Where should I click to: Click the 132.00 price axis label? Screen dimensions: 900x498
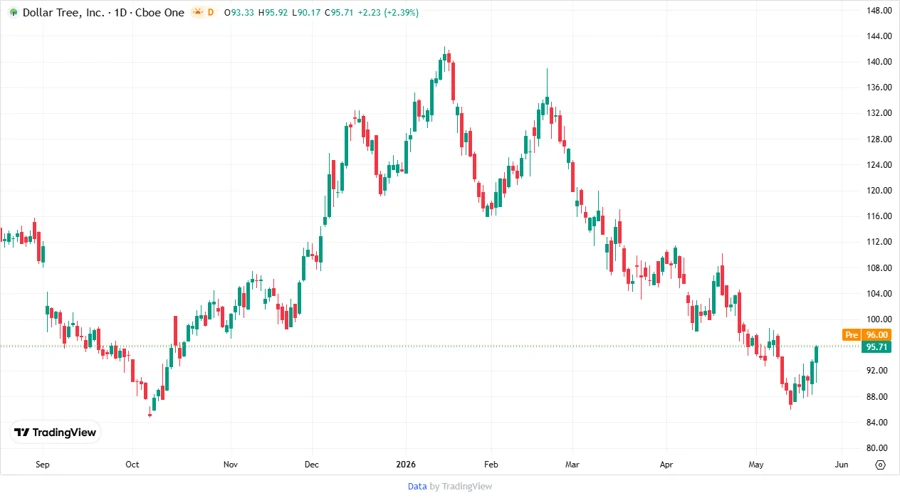point(879,113)
